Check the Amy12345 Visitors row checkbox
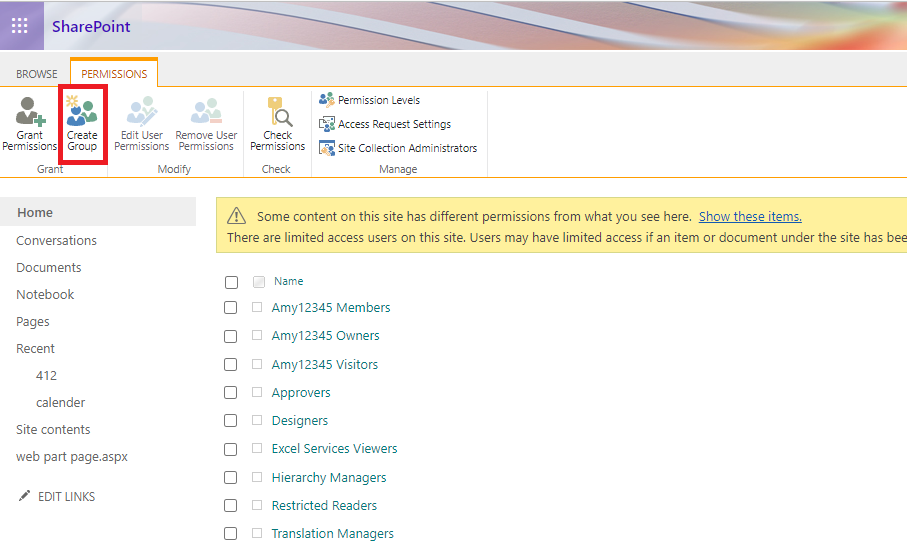Viewport: 907px width, 548px height. click(230, 365)
